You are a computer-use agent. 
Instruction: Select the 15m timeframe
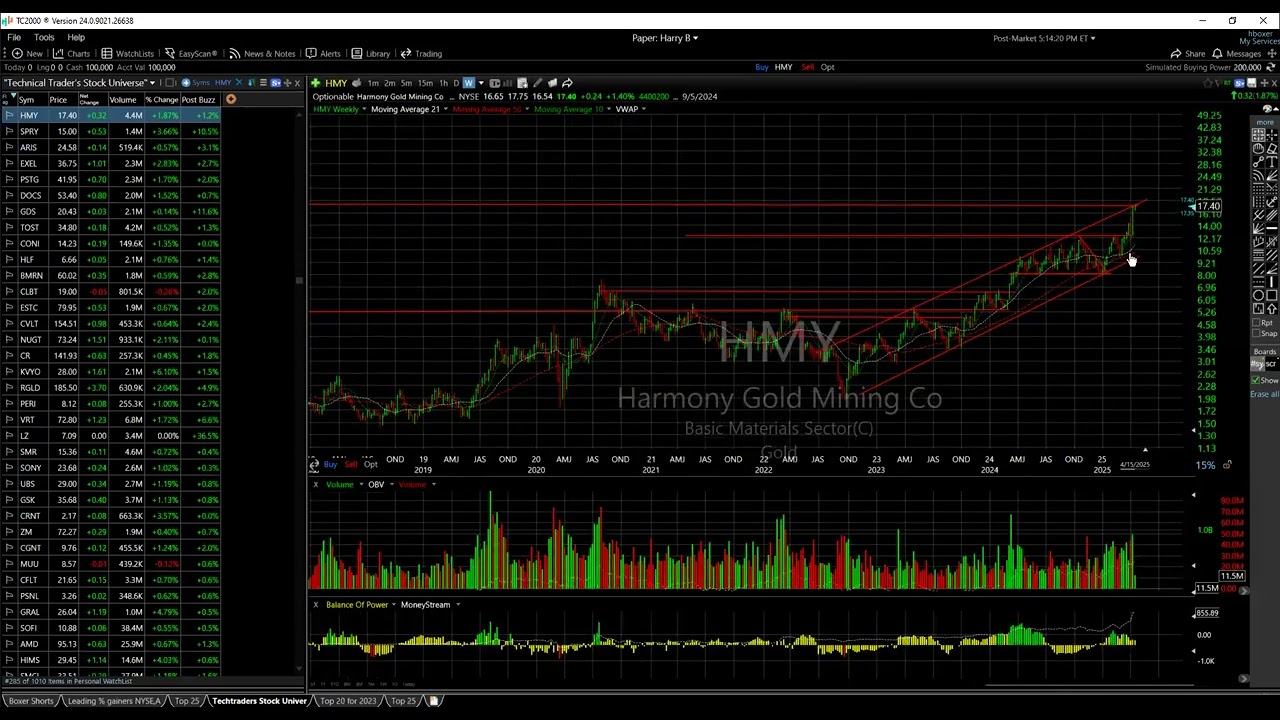pyautogui.click(x=425, y=83)
